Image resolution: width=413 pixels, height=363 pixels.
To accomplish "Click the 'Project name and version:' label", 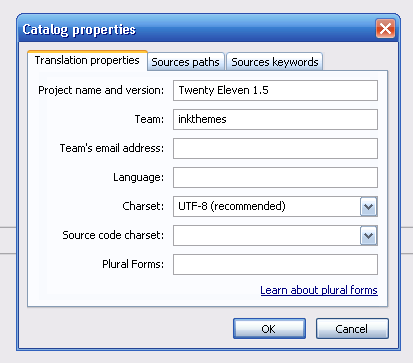I will (x=101, y=90).
